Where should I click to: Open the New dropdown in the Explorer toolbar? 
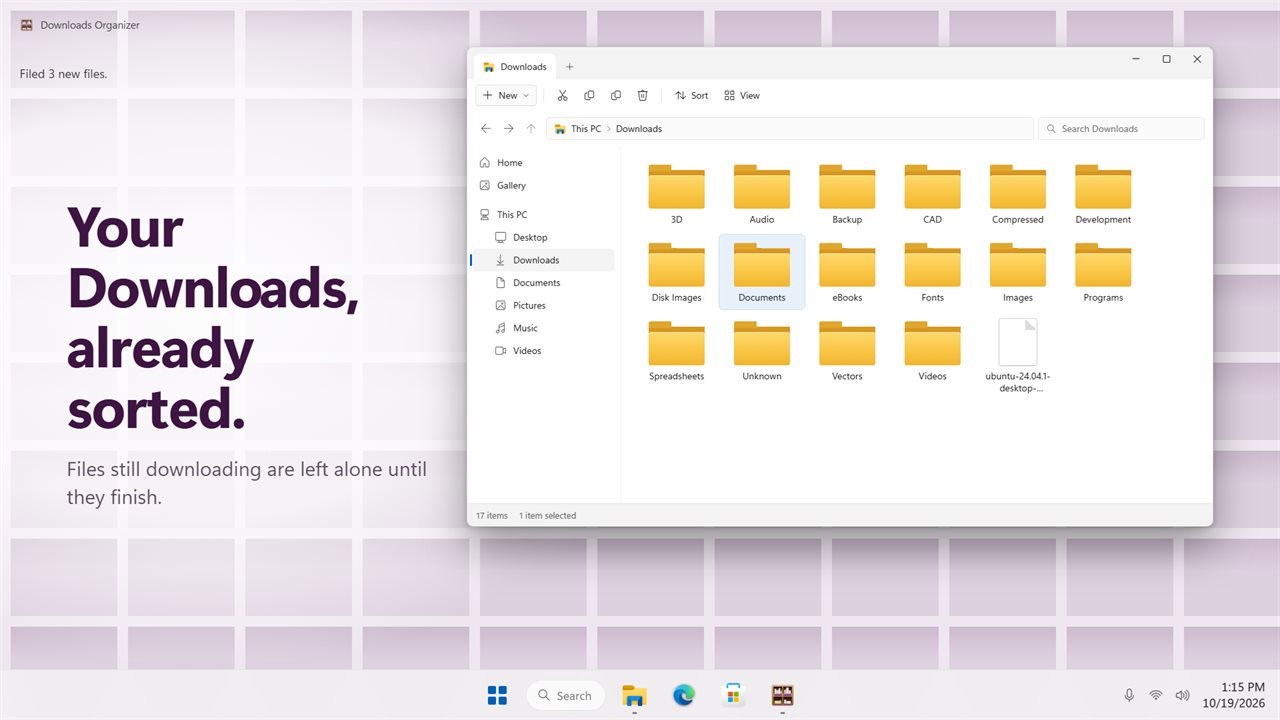click(507, 96)
